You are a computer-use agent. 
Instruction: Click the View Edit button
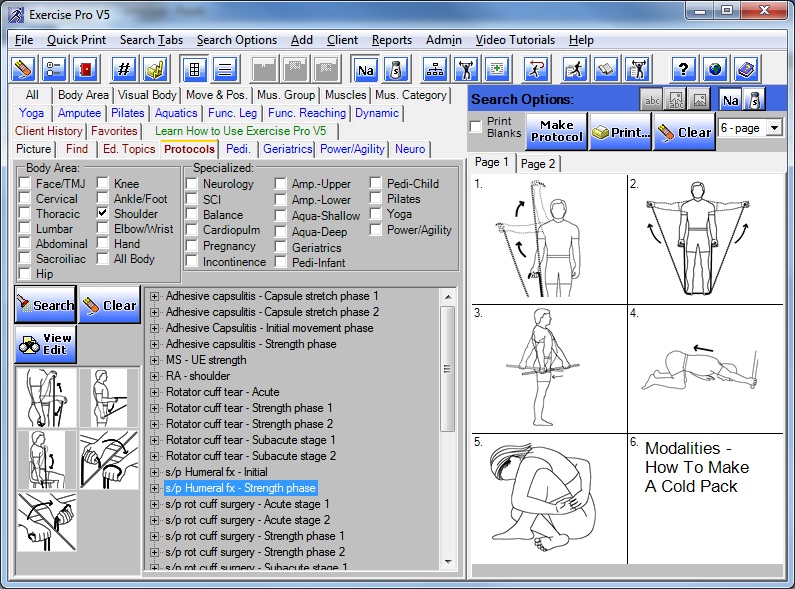click(46, 344)
